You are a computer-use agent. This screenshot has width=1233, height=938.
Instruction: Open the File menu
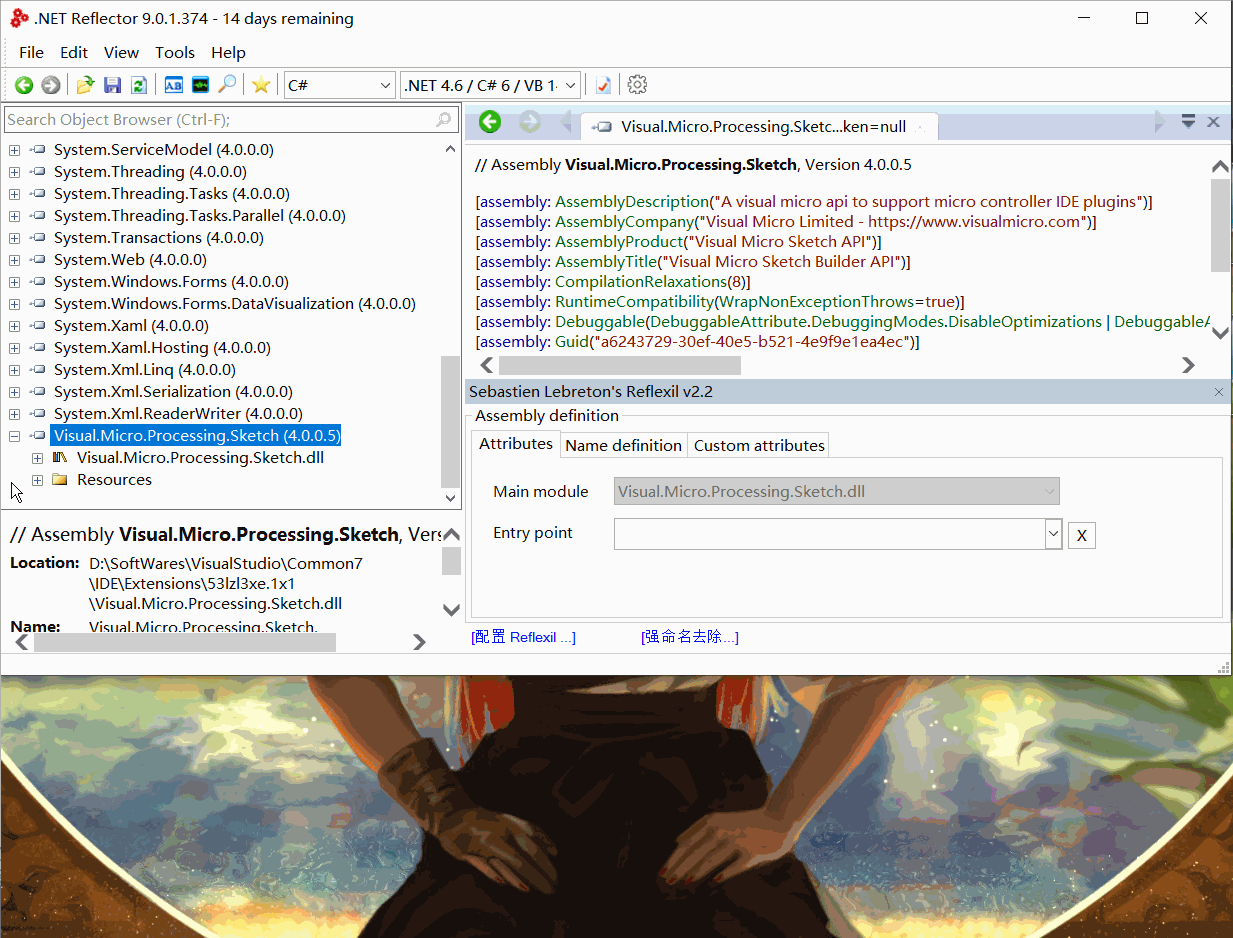pyautogui.click(x=31, y=52)
